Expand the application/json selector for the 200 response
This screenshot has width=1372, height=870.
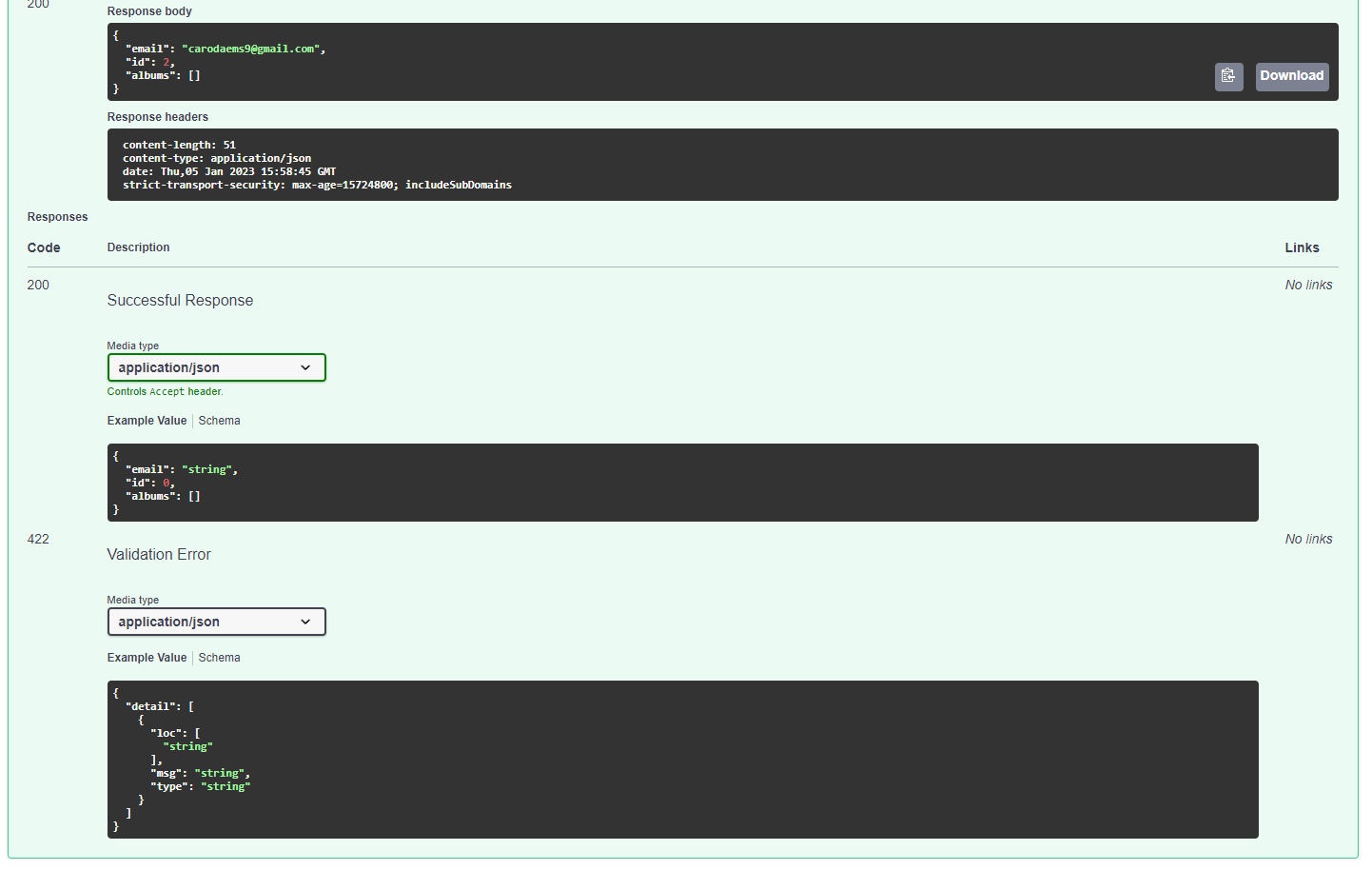coord(216,366)
